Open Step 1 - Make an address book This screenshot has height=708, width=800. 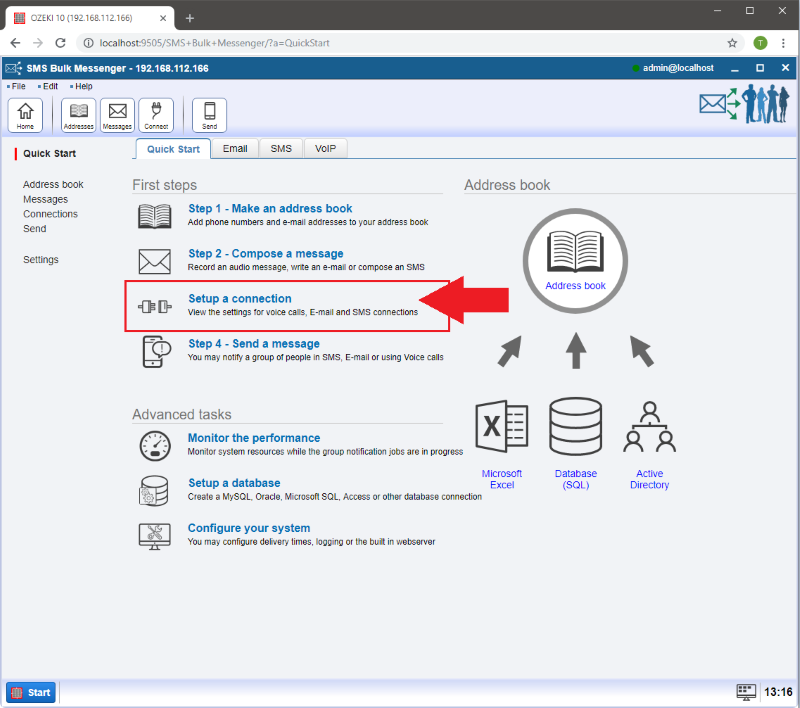click(x=270, y=209)
